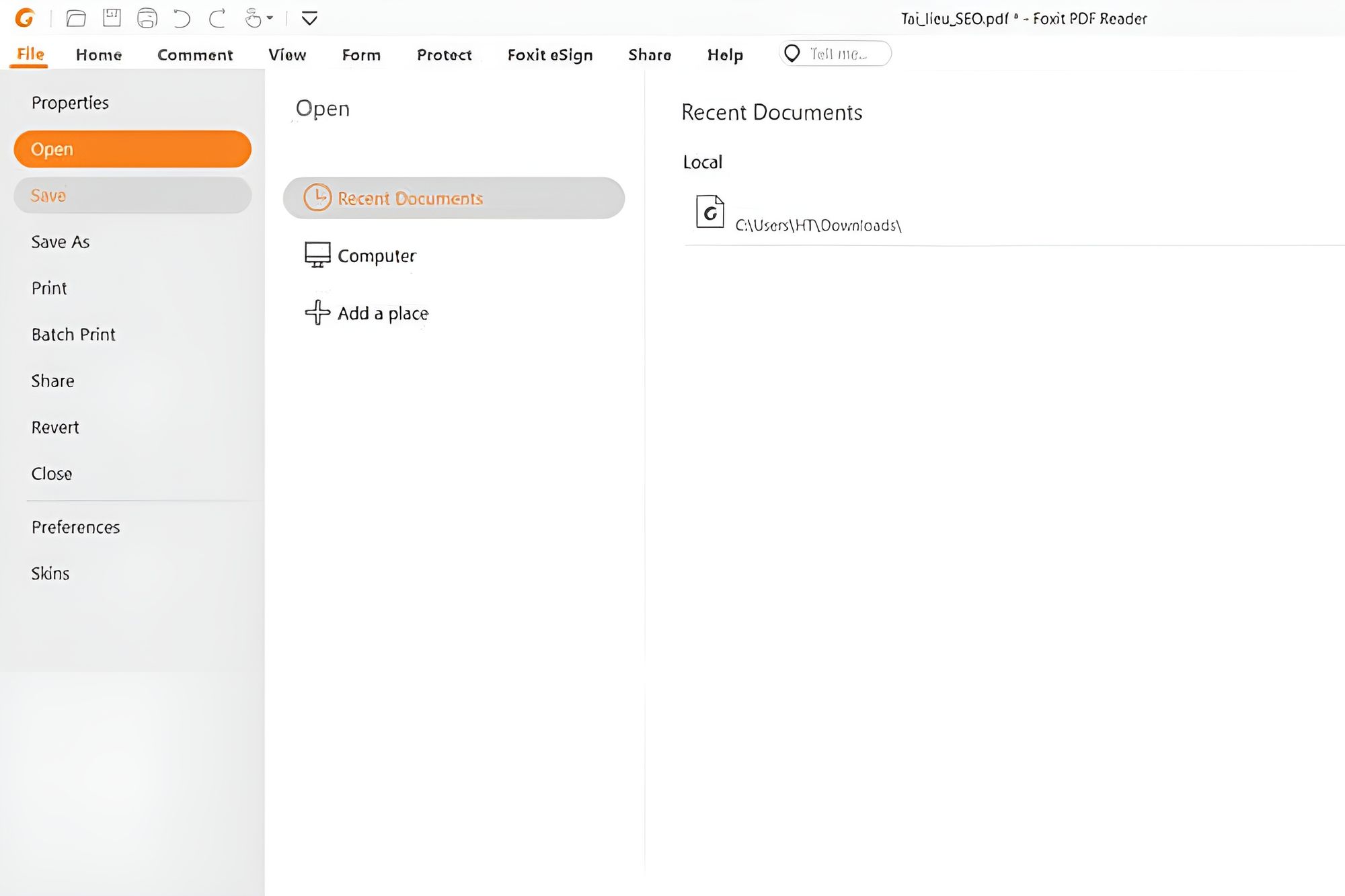This screenshot has height=896, width=1345.
Task: Open the Protect tab
Action: (444, 54)
